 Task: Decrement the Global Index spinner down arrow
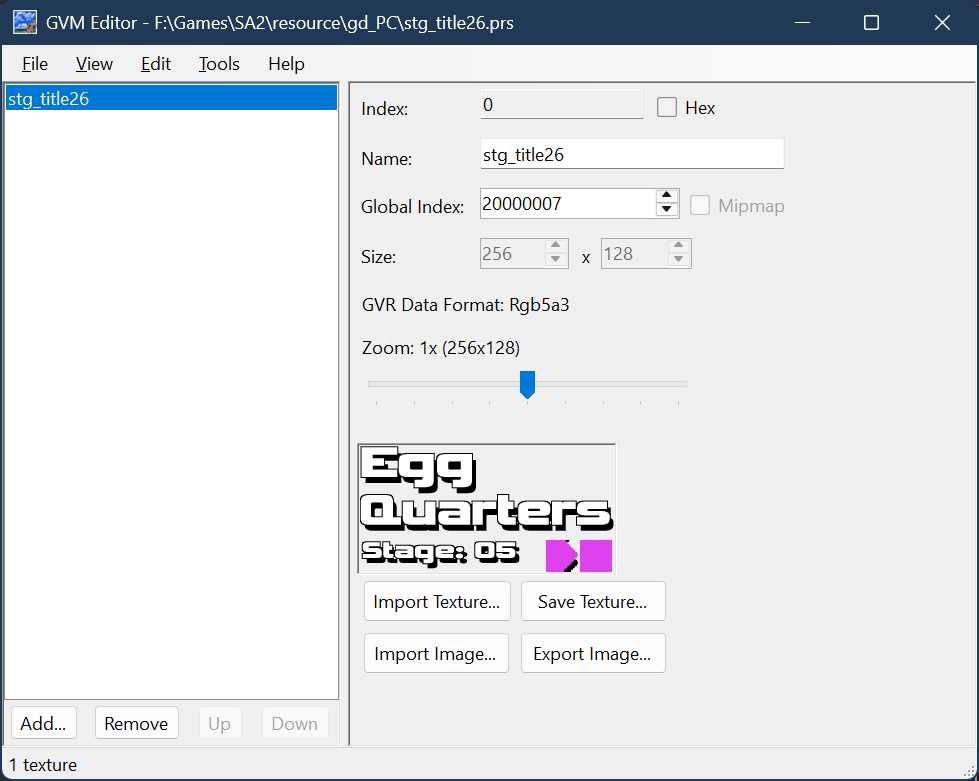click(x=667, y=210)
